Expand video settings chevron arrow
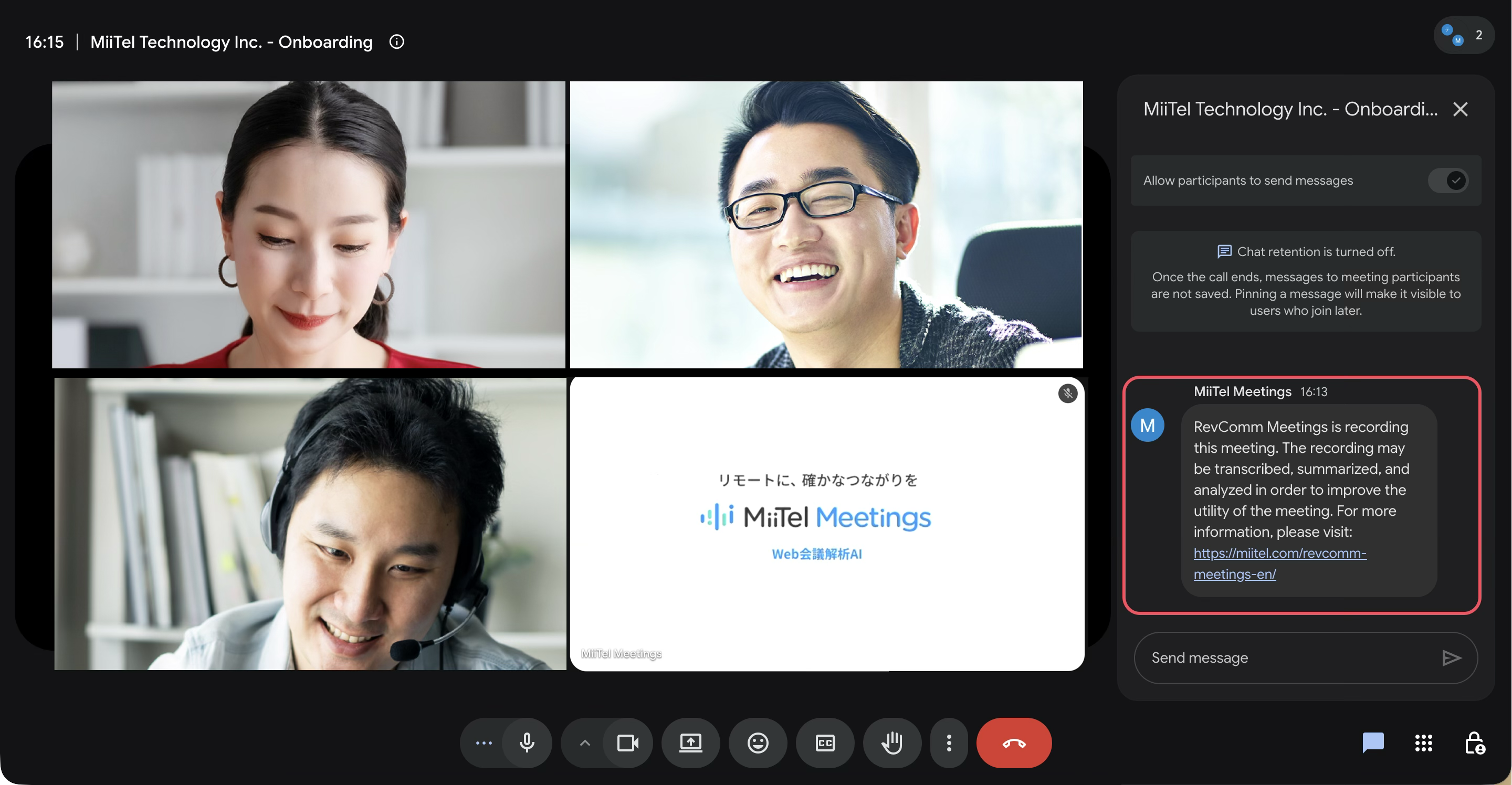 pos(585,742)
